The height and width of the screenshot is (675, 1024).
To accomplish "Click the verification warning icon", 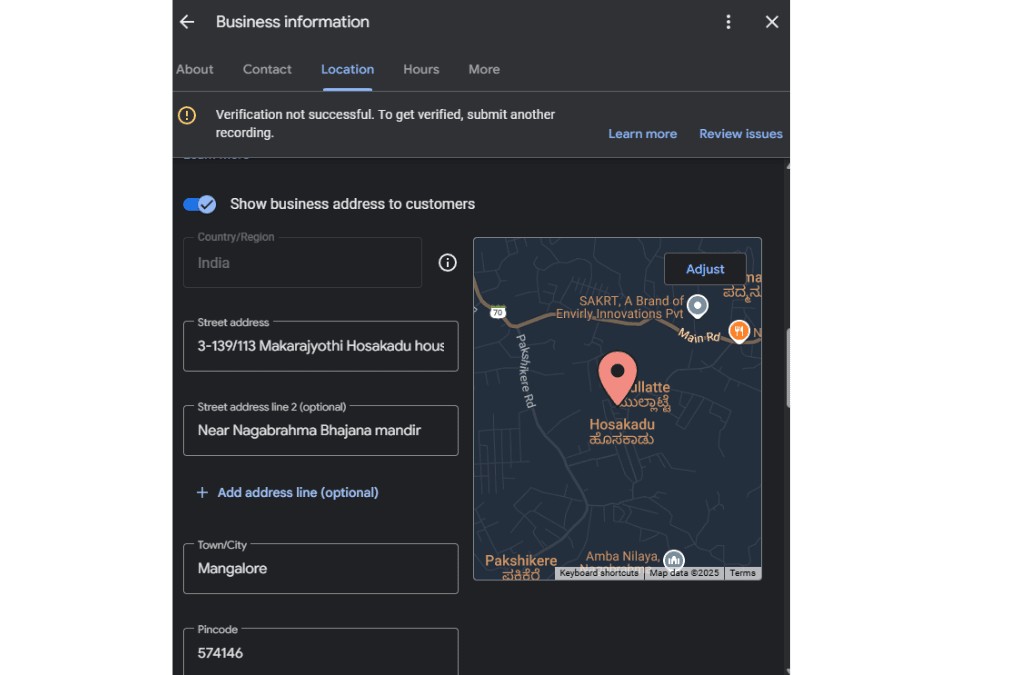I will [x=187, y=114].
